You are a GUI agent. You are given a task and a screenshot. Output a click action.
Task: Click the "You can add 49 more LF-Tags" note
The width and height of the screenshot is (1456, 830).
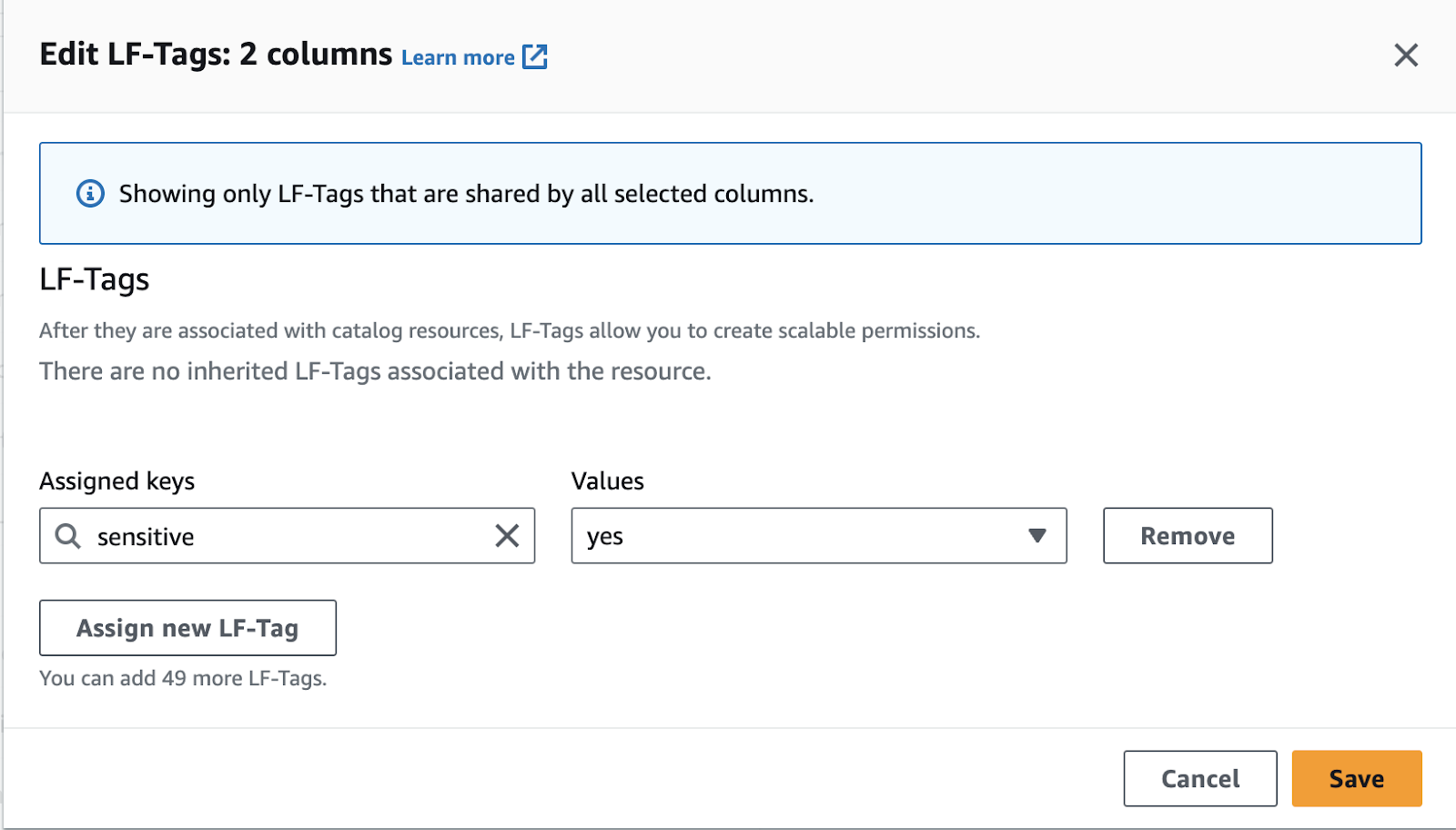point(183,678)
